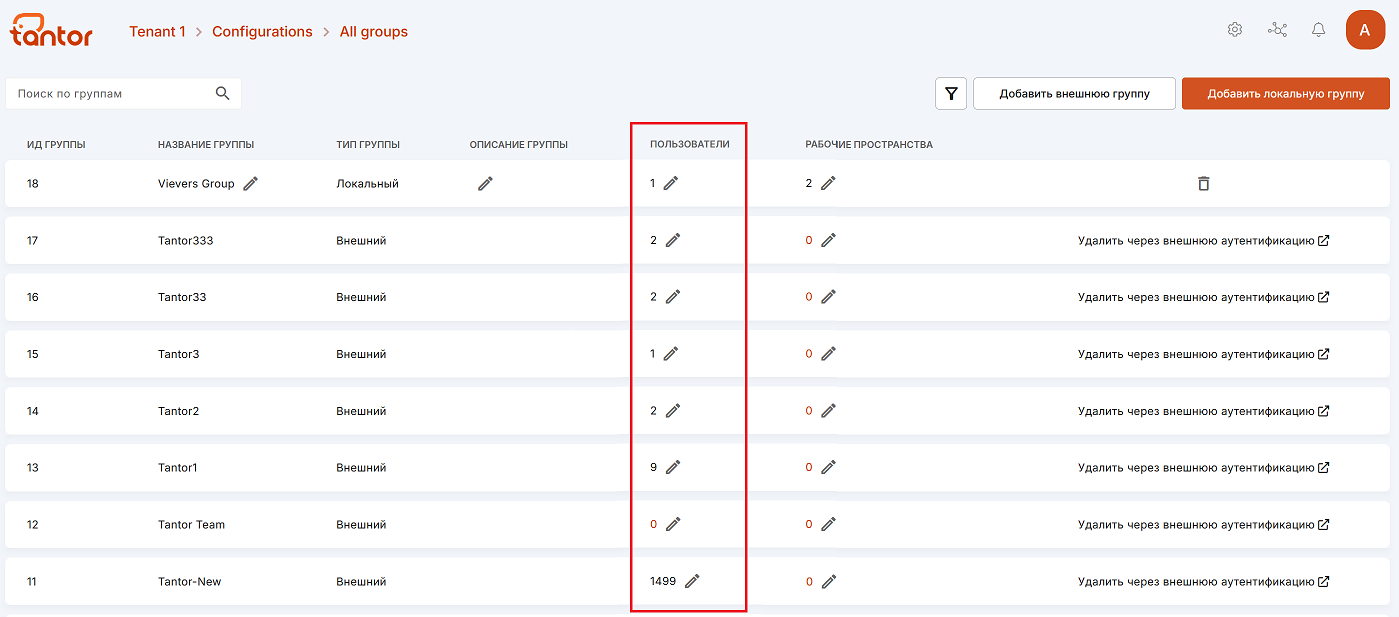The width and height of the screenshot is (1399, 617).
Task: Click the 'Локальный' group type cell
Action: pos(367,184)
